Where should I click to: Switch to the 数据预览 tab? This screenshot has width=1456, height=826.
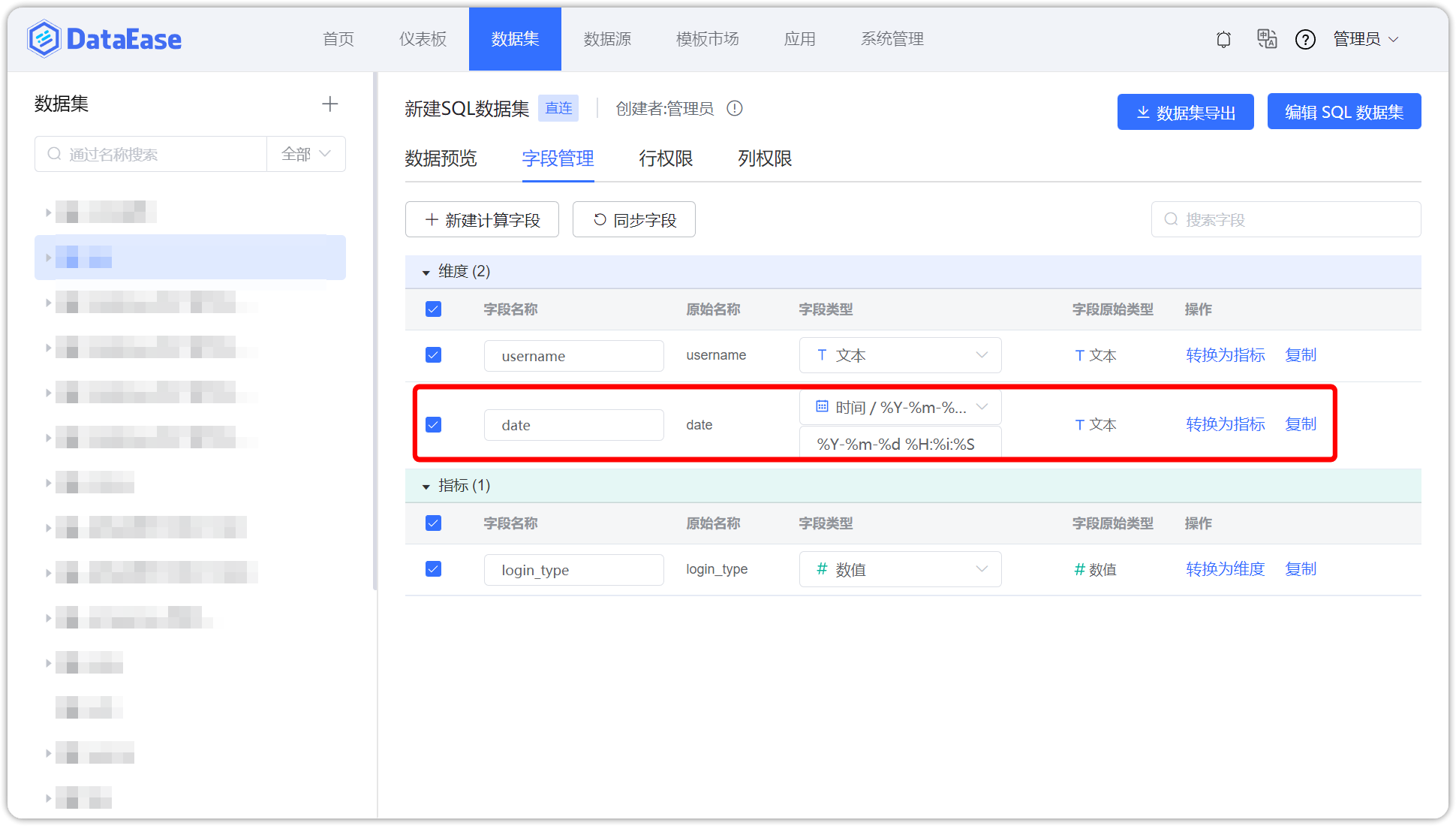click(440, 158)
